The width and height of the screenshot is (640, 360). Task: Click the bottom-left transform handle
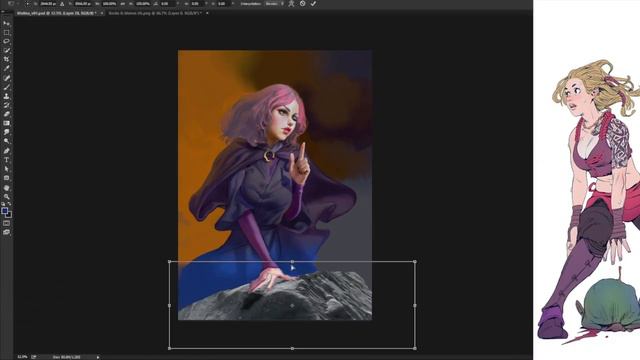169,348
